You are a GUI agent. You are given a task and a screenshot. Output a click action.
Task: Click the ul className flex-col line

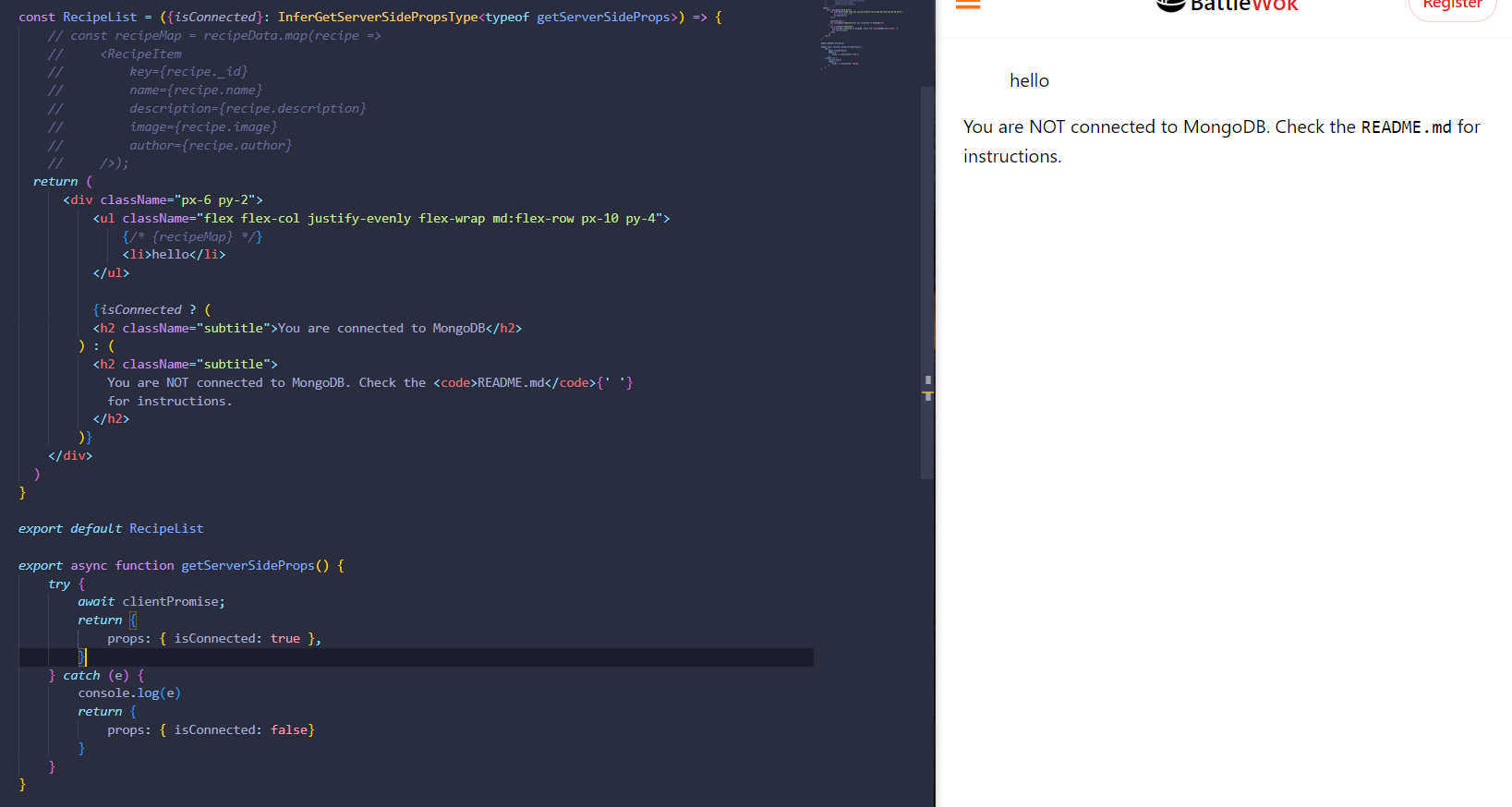[381, 219]
